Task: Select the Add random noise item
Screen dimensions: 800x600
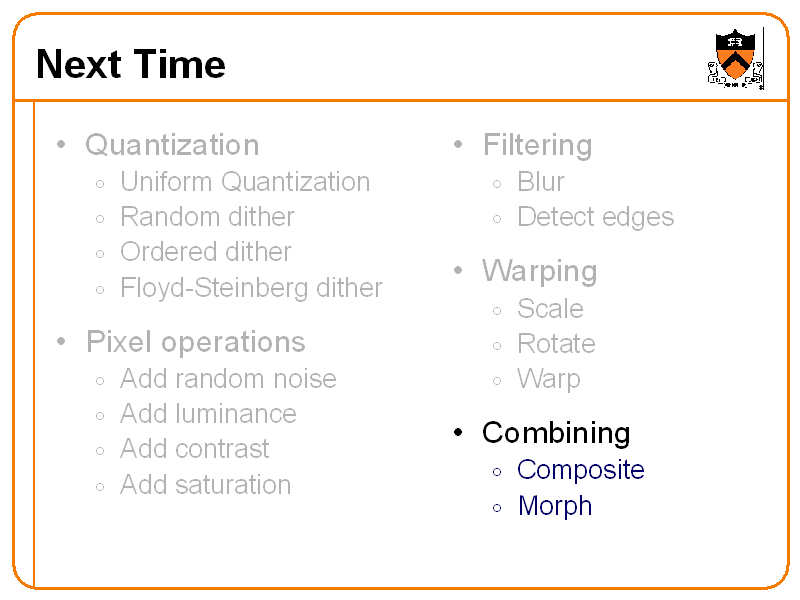Action: (228, 379)
